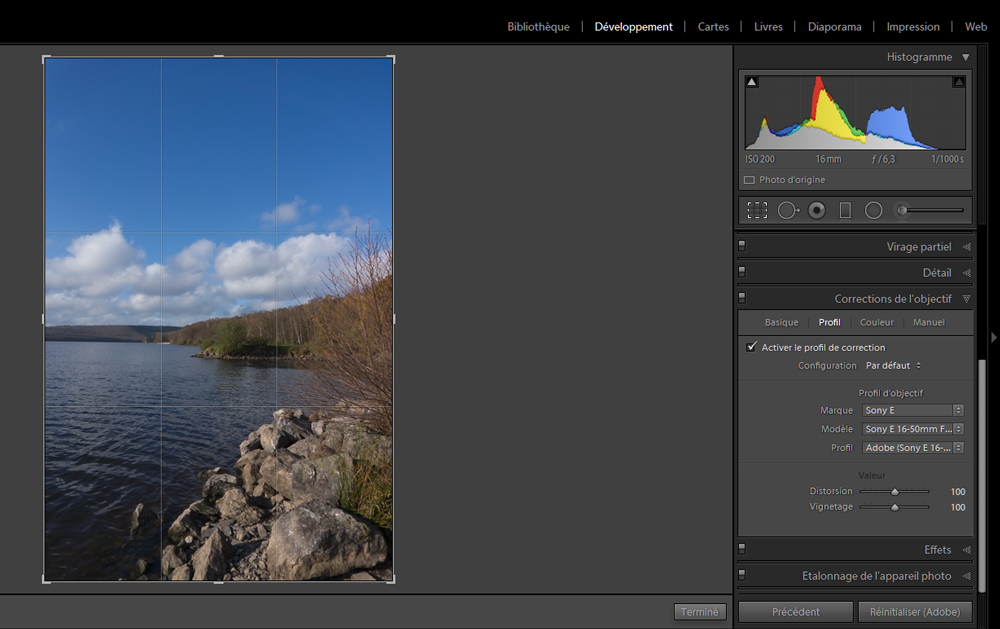This screenshot has width=1000, height=629.
Task: Open the Cartes module
Action: (x=713, y=27)
